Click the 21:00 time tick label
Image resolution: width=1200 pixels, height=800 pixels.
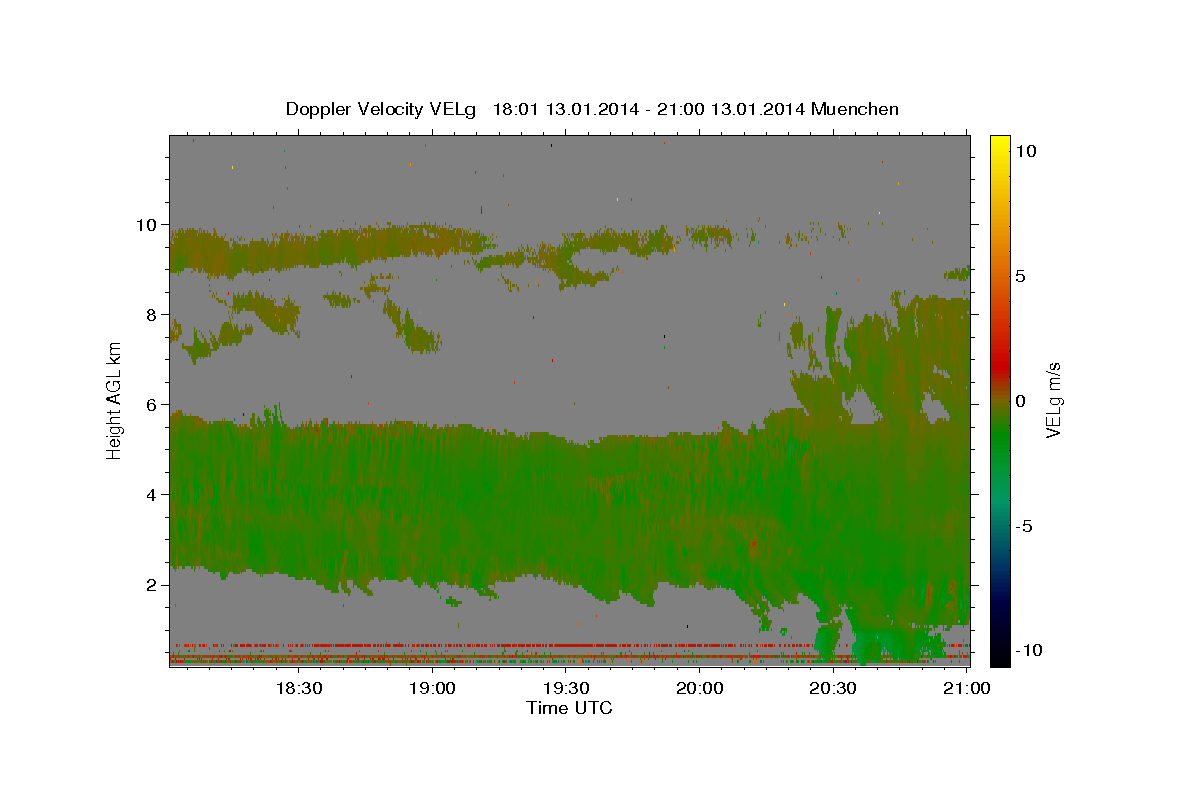point(967,688)
